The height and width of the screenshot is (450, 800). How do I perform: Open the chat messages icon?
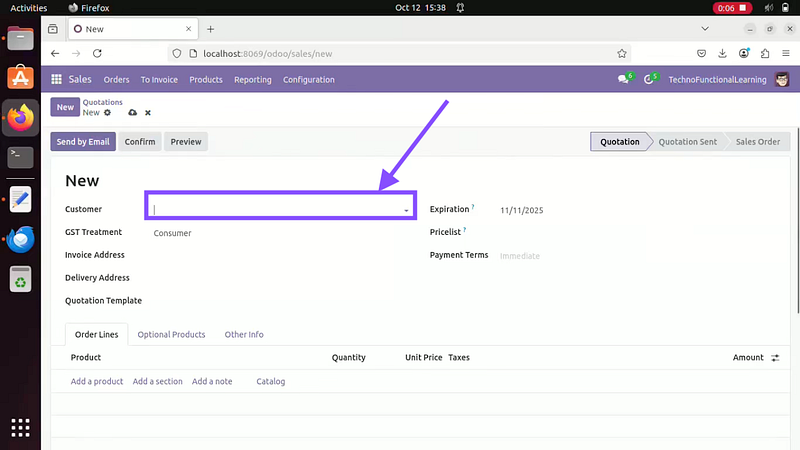point(624,80)
